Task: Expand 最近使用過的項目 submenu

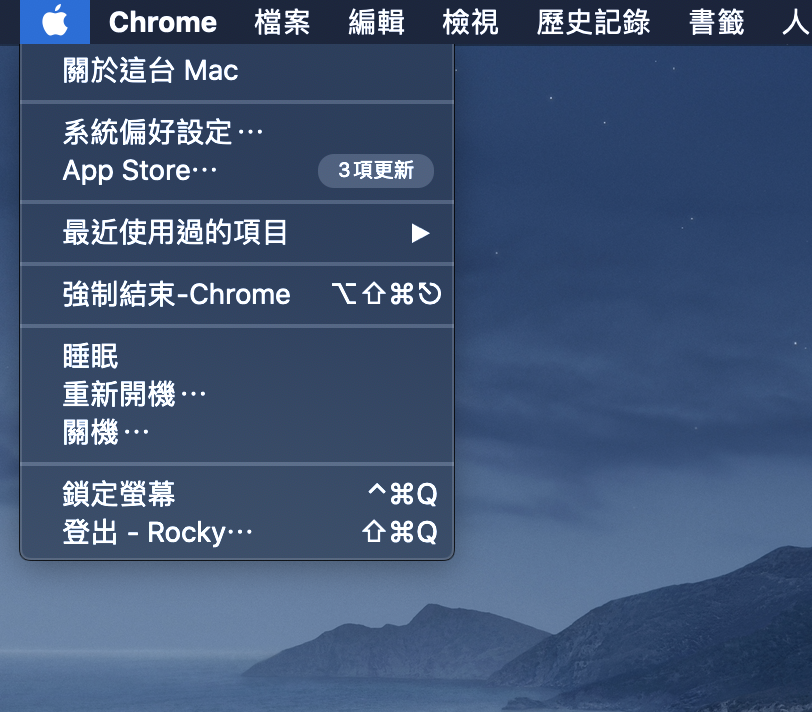Action: tap(175, 233)
